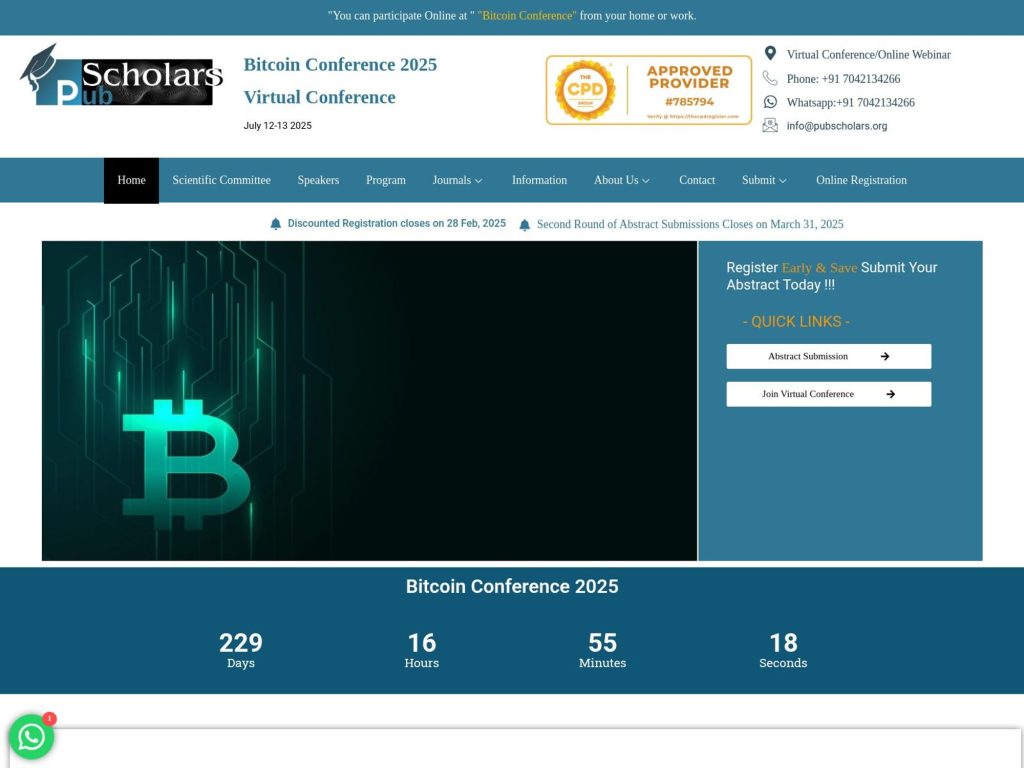Screen dimensions: 1024x768
Task: Expand the Submit dropdown menu
Action: (x=764, y=180)
